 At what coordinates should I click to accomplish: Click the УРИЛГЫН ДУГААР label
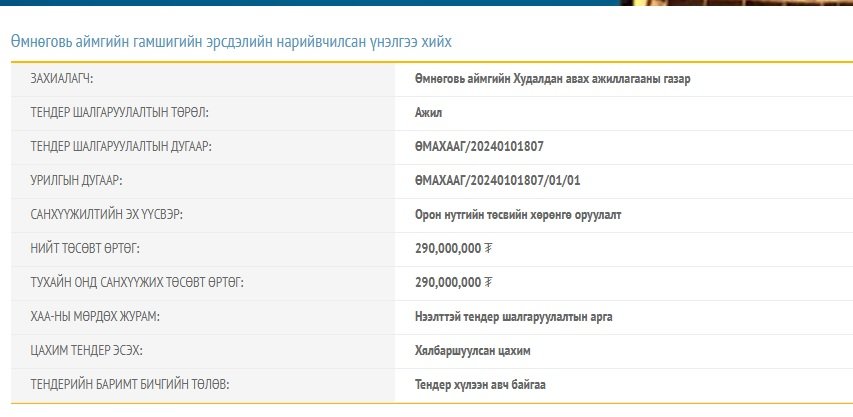[83, 180]
